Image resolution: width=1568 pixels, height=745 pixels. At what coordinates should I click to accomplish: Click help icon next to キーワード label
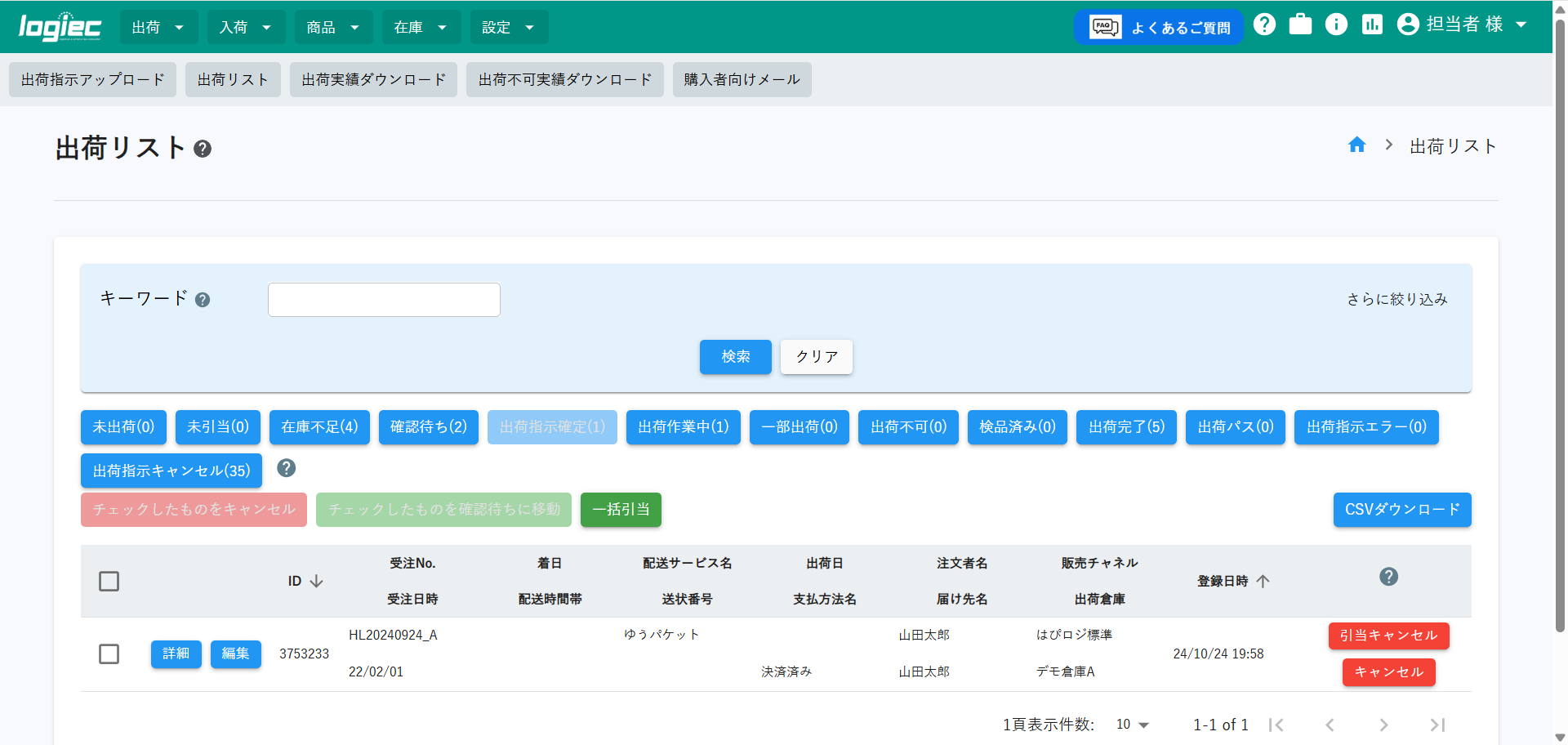point(203,300)
